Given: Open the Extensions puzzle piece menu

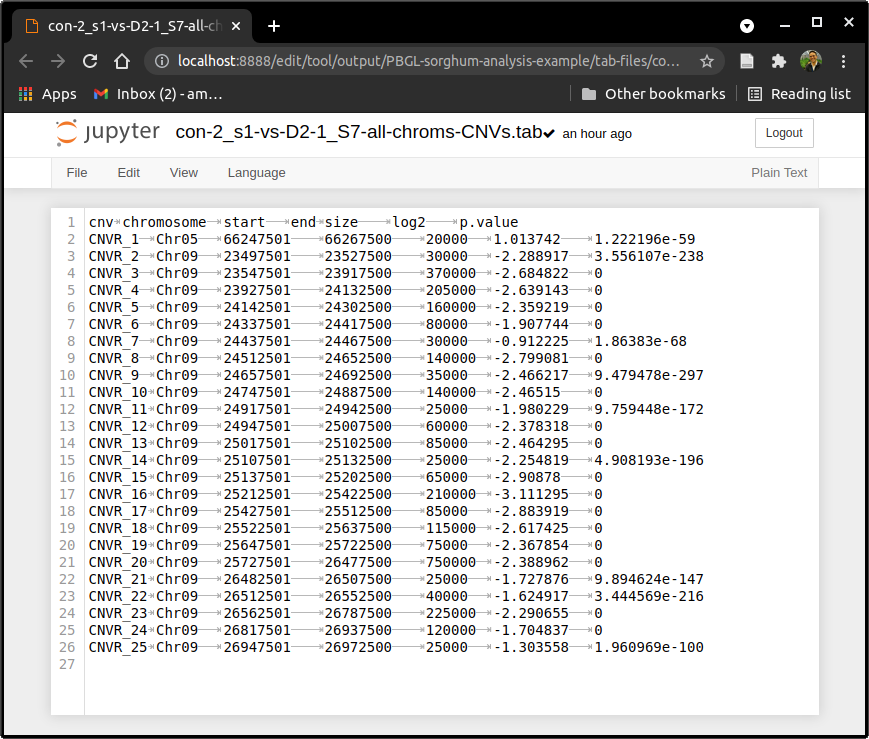Looking at the screenshot, I should tap(779, 61).
